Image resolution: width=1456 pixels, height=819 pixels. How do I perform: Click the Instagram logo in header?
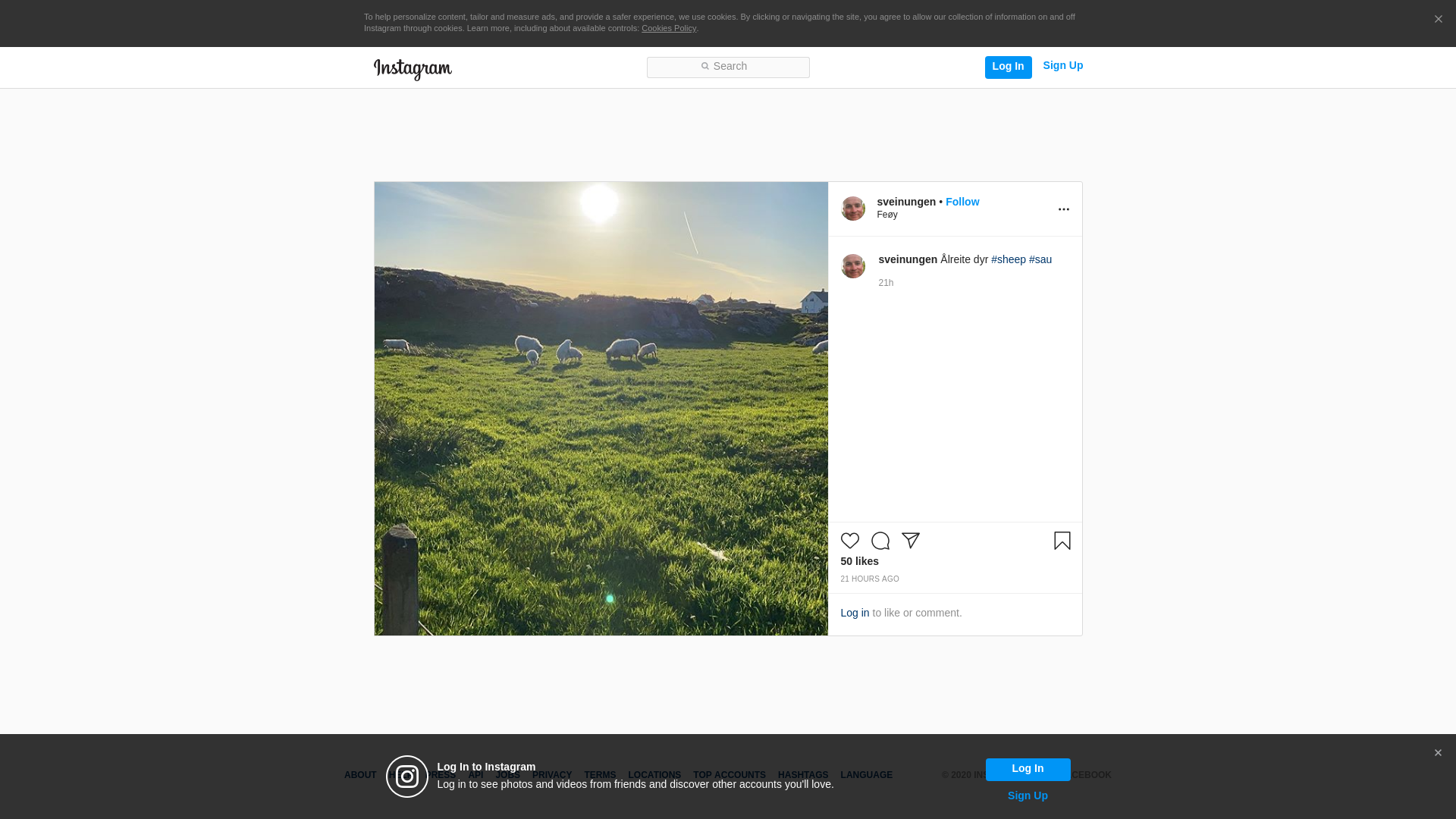point(413,69)
